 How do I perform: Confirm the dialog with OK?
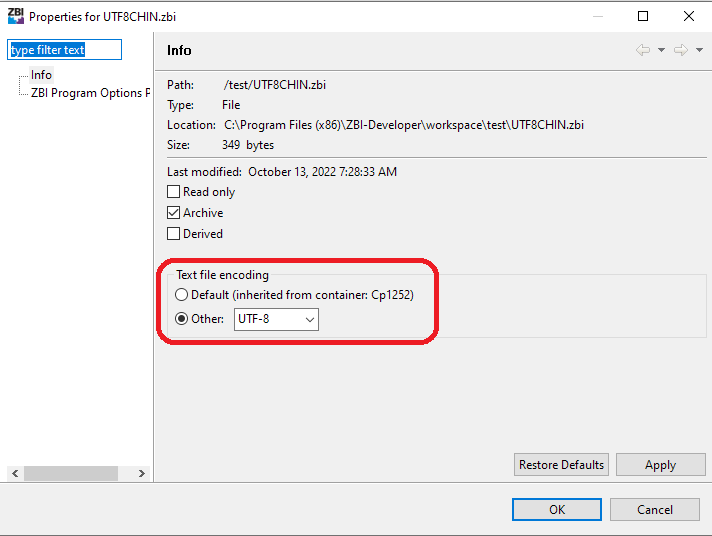(557, 509)
